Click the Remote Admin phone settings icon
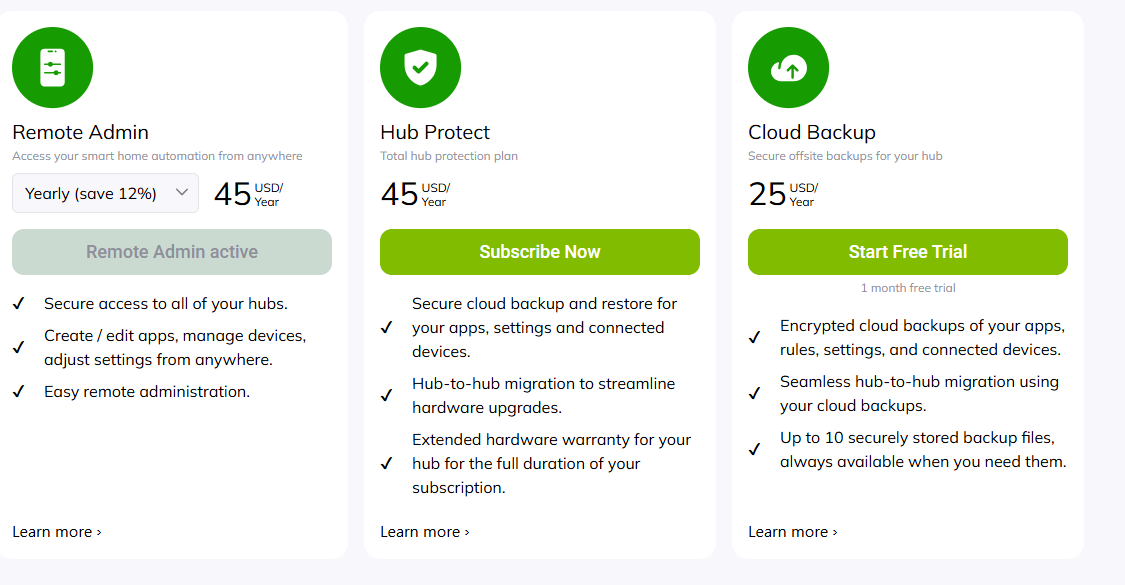Image resolution: width=1125 pixels, height=585 pixels. point(52,68)
